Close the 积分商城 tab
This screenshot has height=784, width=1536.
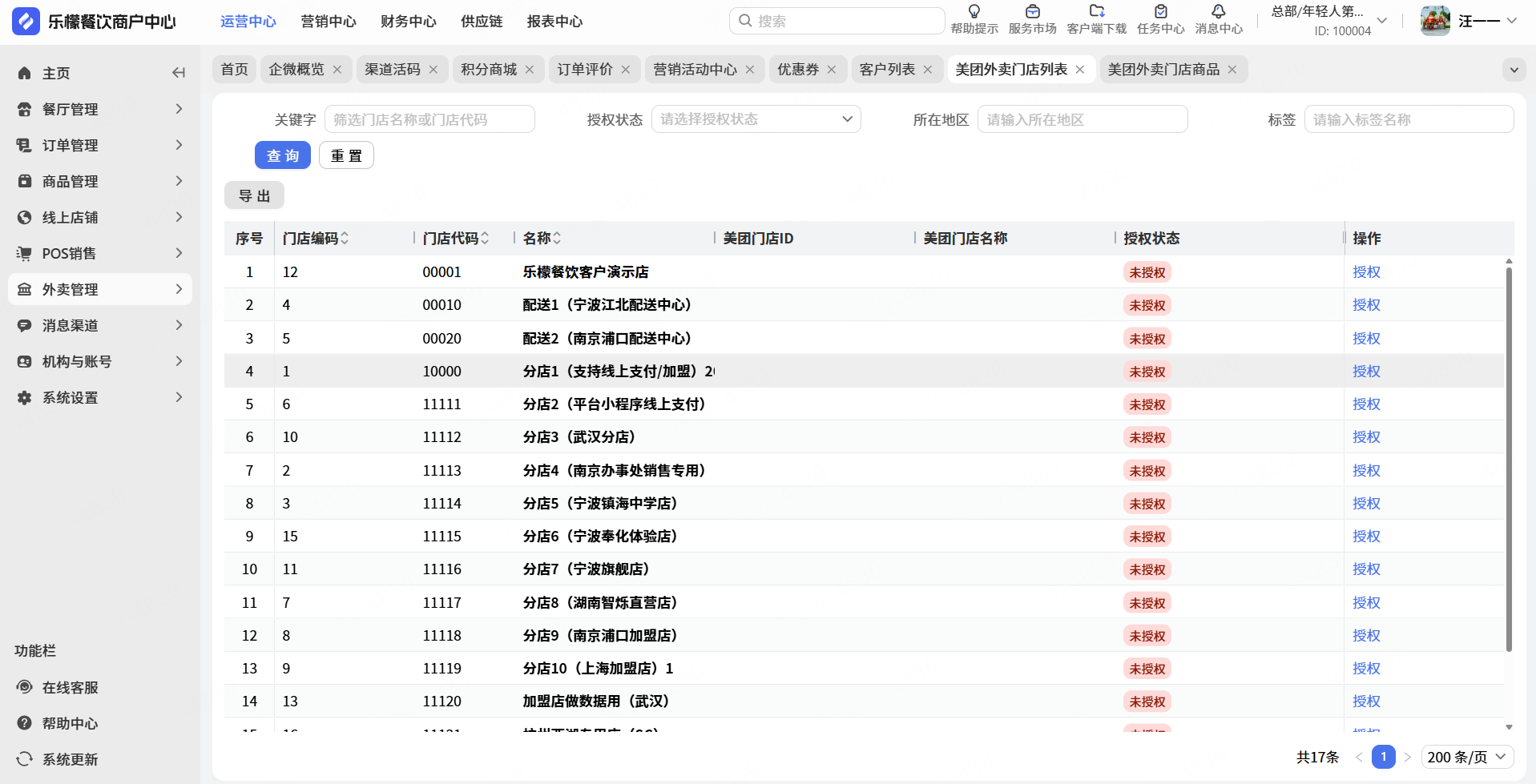(x=530, y=70)
